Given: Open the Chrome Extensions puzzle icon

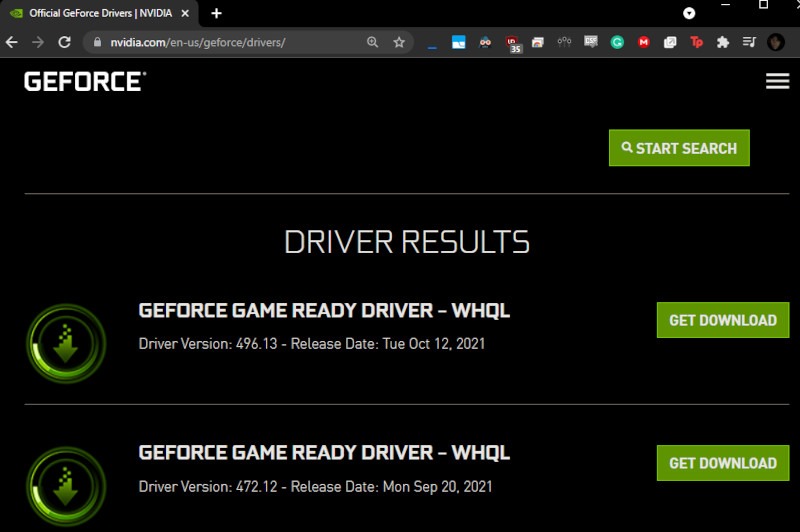Looking at the screenshot, I should point(723,42).
